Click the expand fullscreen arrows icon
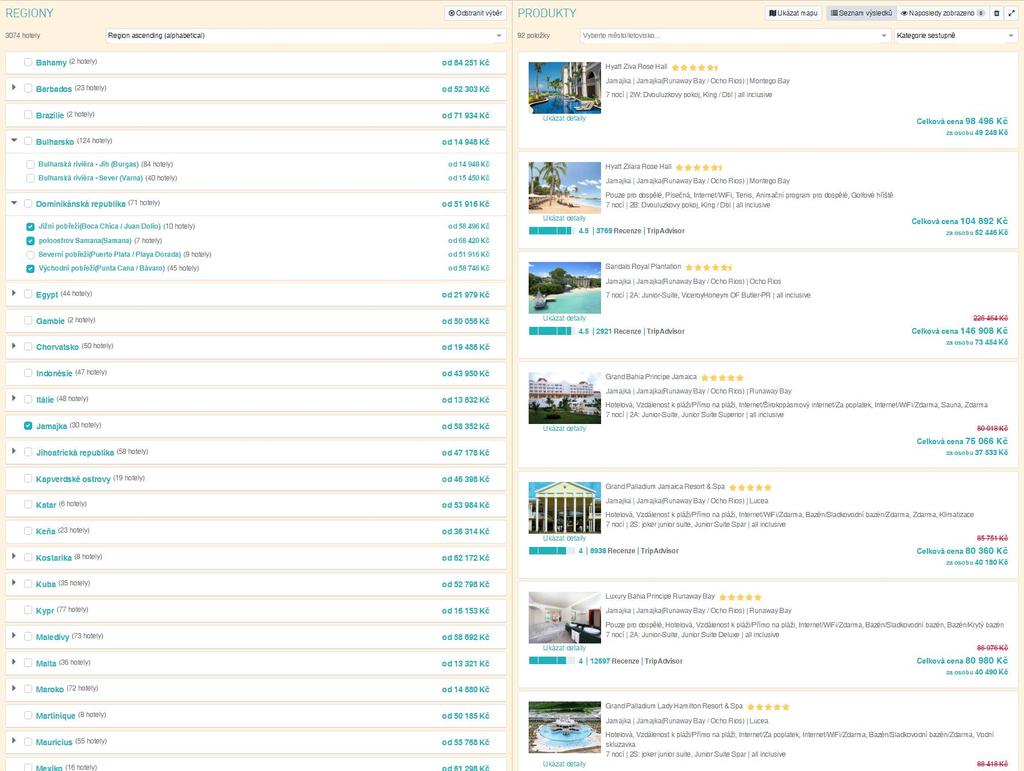The height and width of the screenshot is (771, 1024). coord(1012,13)
